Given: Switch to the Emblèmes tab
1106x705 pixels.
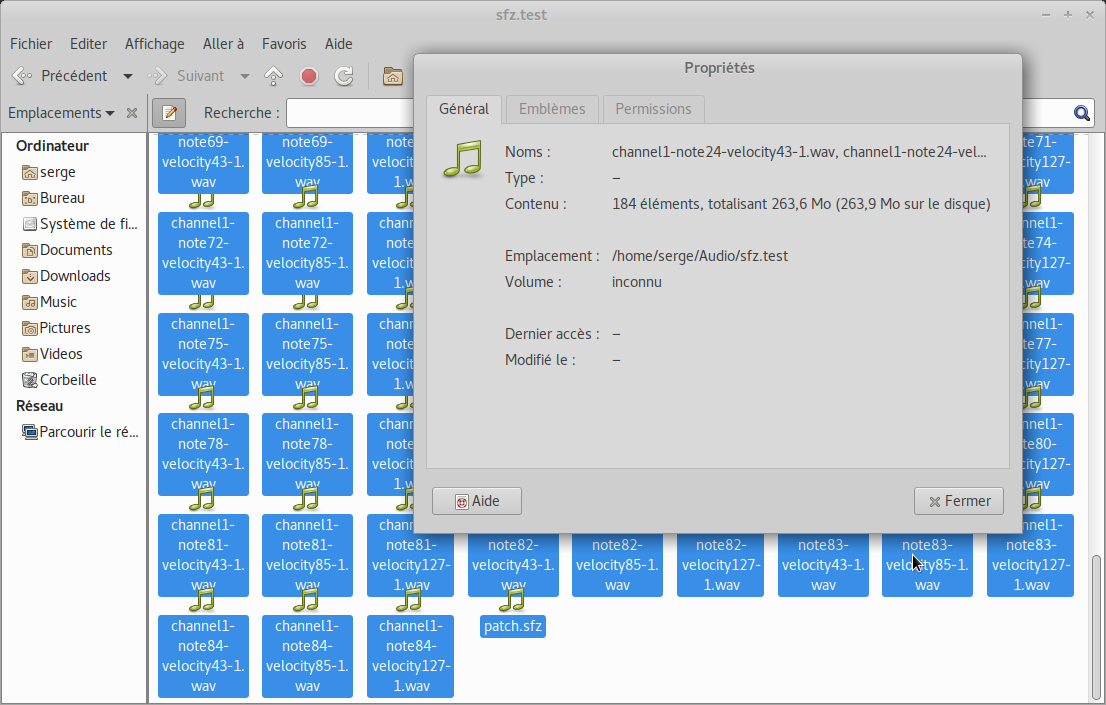Looking at the screenshot, I should 552,109.
